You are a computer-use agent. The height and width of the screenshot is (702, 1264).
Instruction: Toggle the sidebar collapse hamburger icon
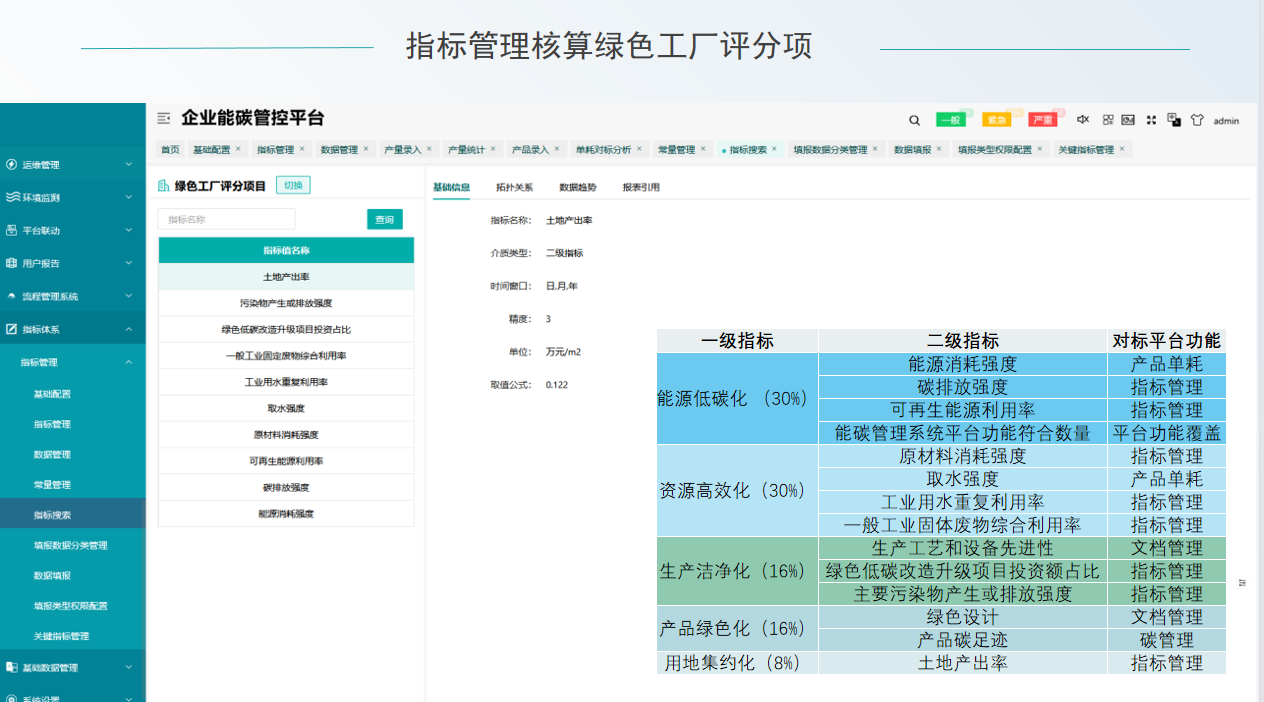pos(164,118)
